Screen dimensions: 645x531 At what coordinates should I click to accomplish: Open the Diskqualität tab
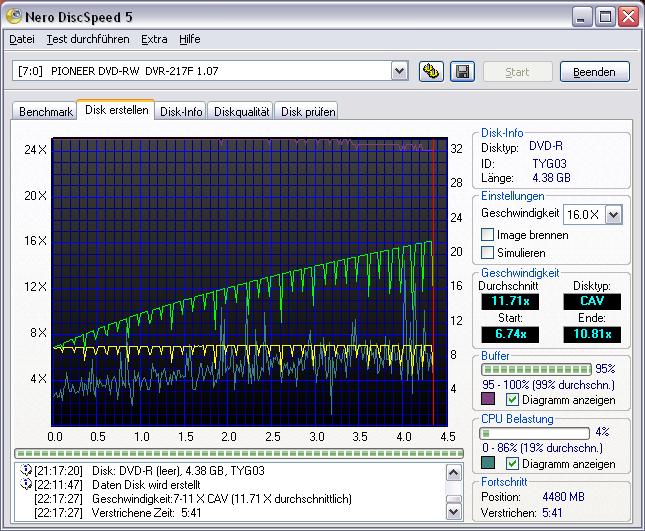click(x=241, y=111)
